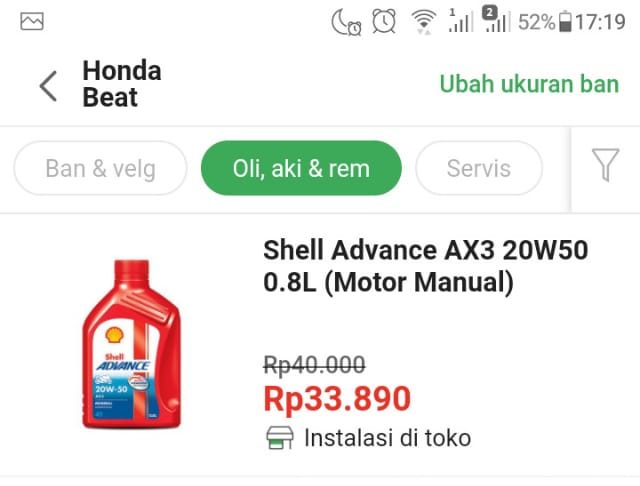This screenshot has height=486, width=640.
Task: Switch to the Servis tab
Action: (x=479, y=168)
